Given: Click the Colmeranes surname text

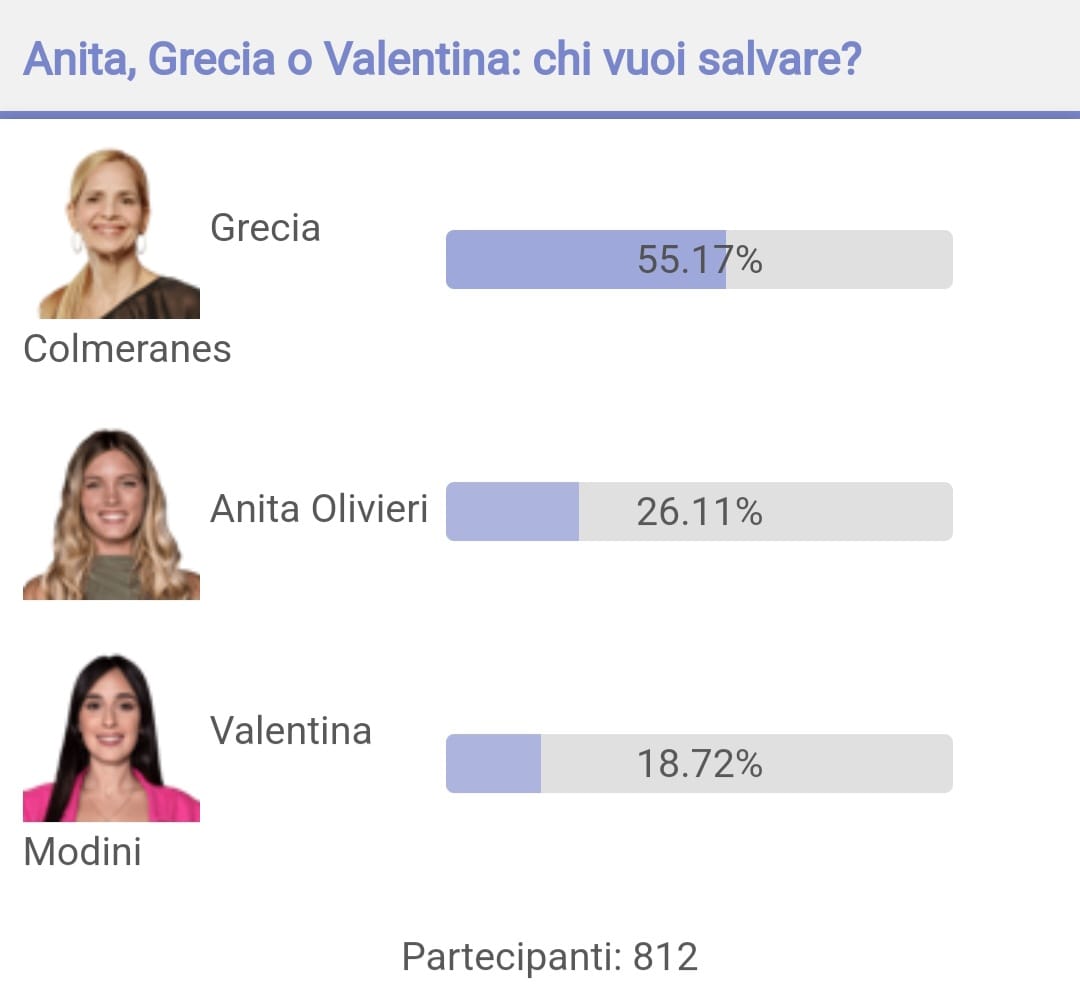Looking at the screenshot, I should click(127, 349).
